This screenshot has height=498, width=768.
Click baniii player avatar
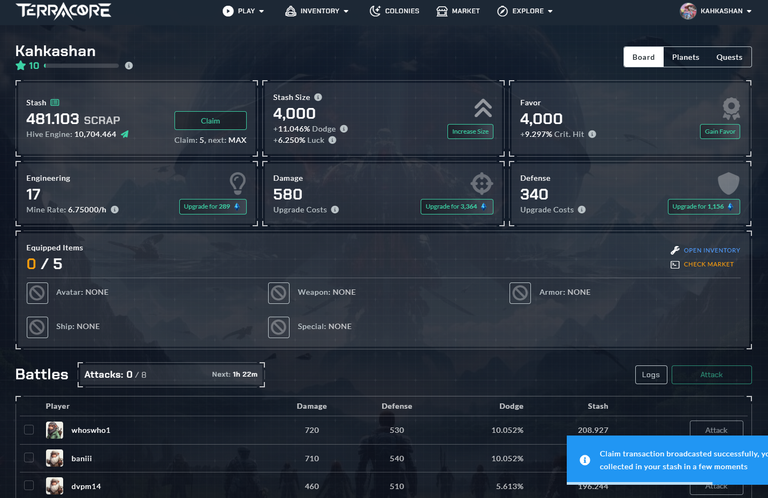(x=54, y=458)
